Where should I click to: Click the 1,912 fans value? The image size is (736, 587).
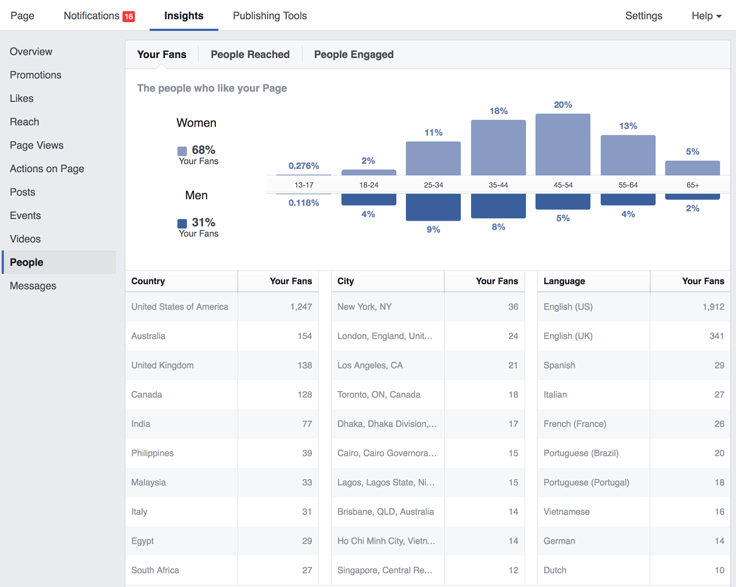[x=713, y=307]
